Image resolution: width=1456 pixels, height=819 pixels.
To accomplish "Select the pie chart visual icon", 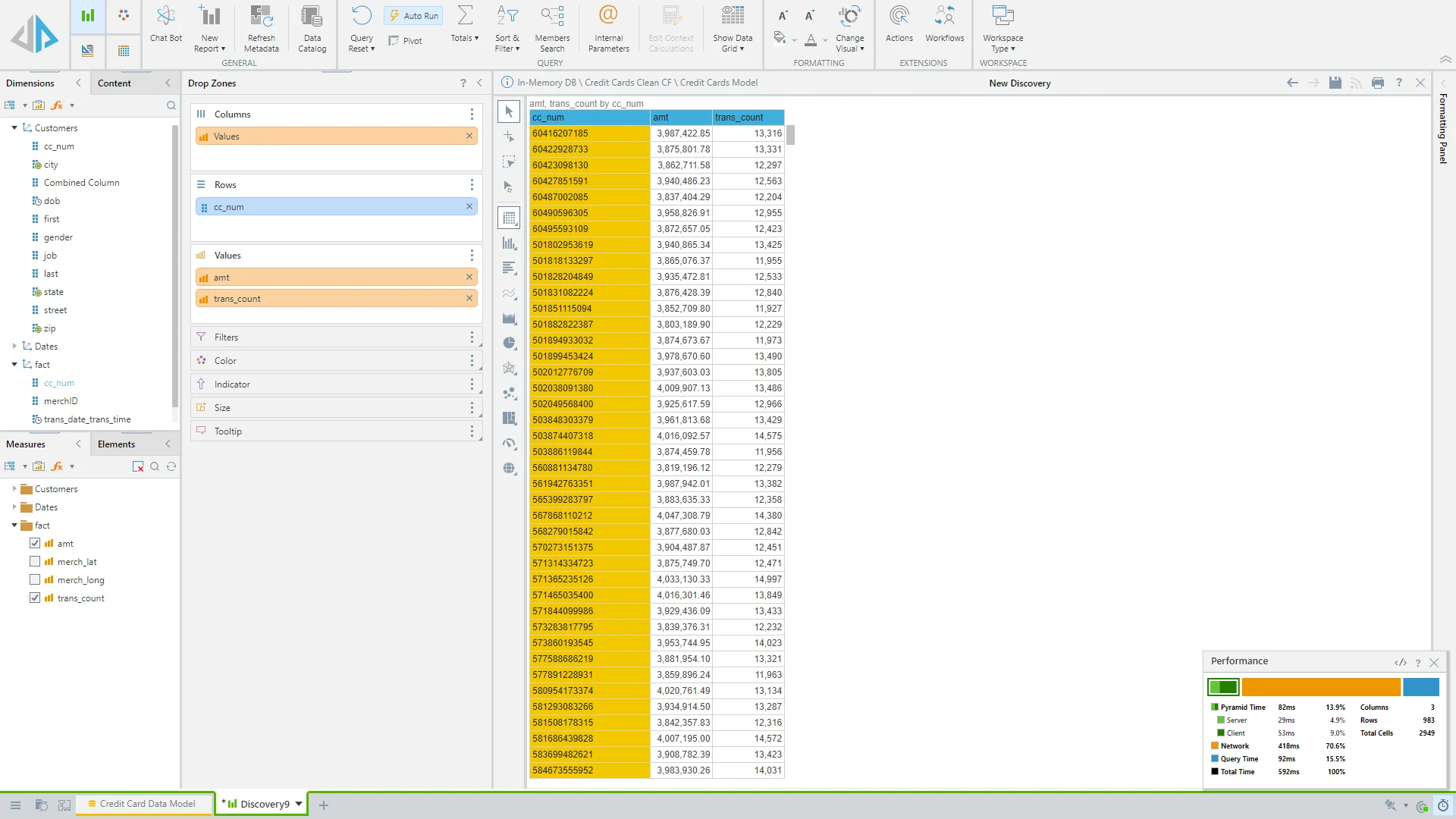I will point(510,344).
